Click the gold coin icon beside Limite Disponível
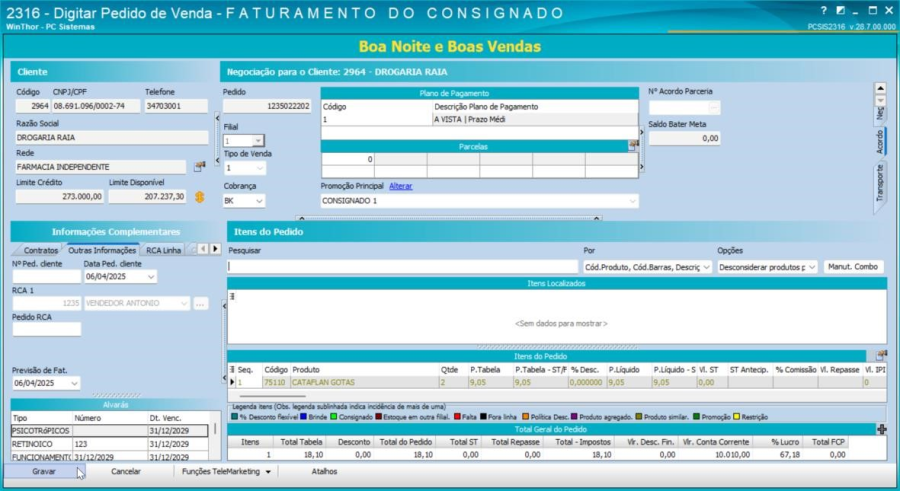This screenshot has width=900, height=491. point(199,197)
